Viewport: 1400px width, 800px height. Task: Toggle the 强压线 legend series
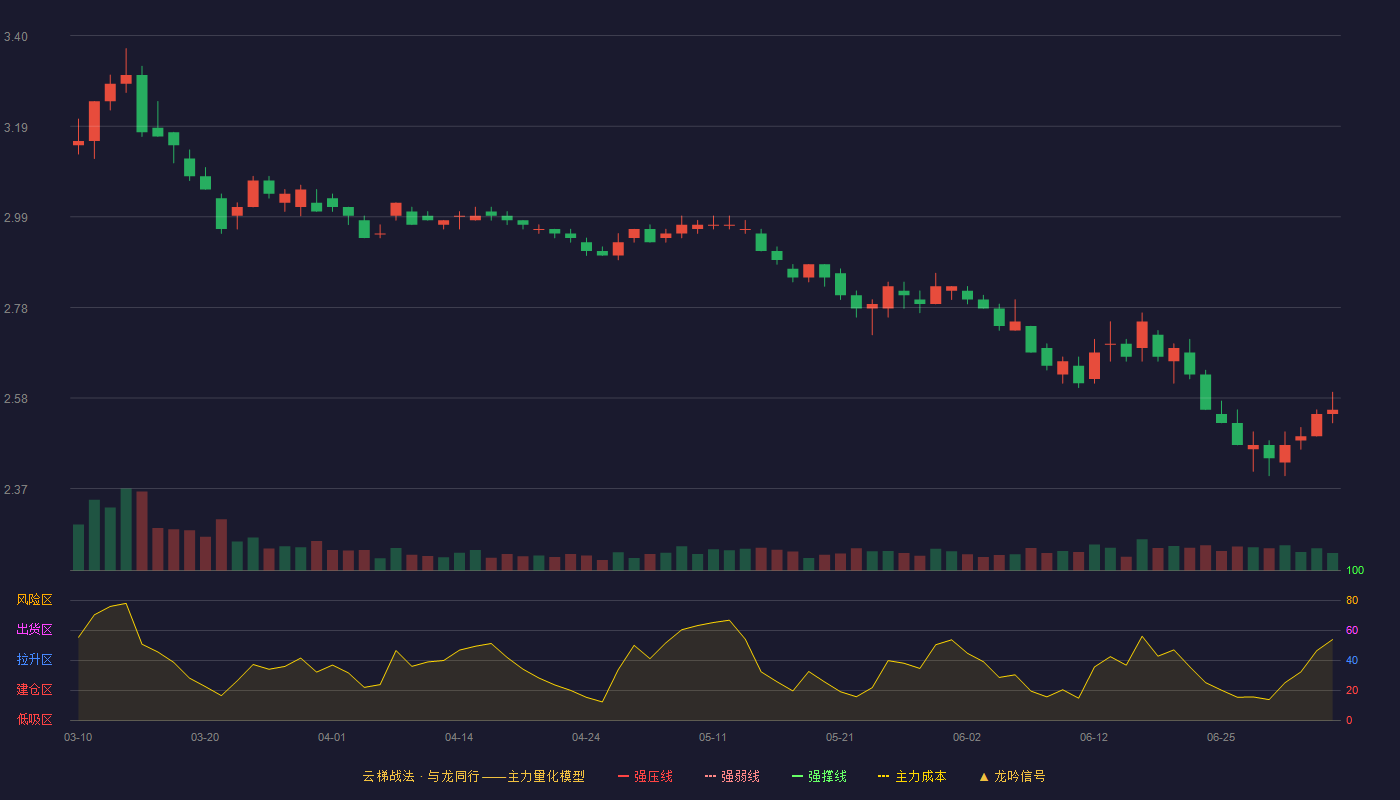[645, 776]
